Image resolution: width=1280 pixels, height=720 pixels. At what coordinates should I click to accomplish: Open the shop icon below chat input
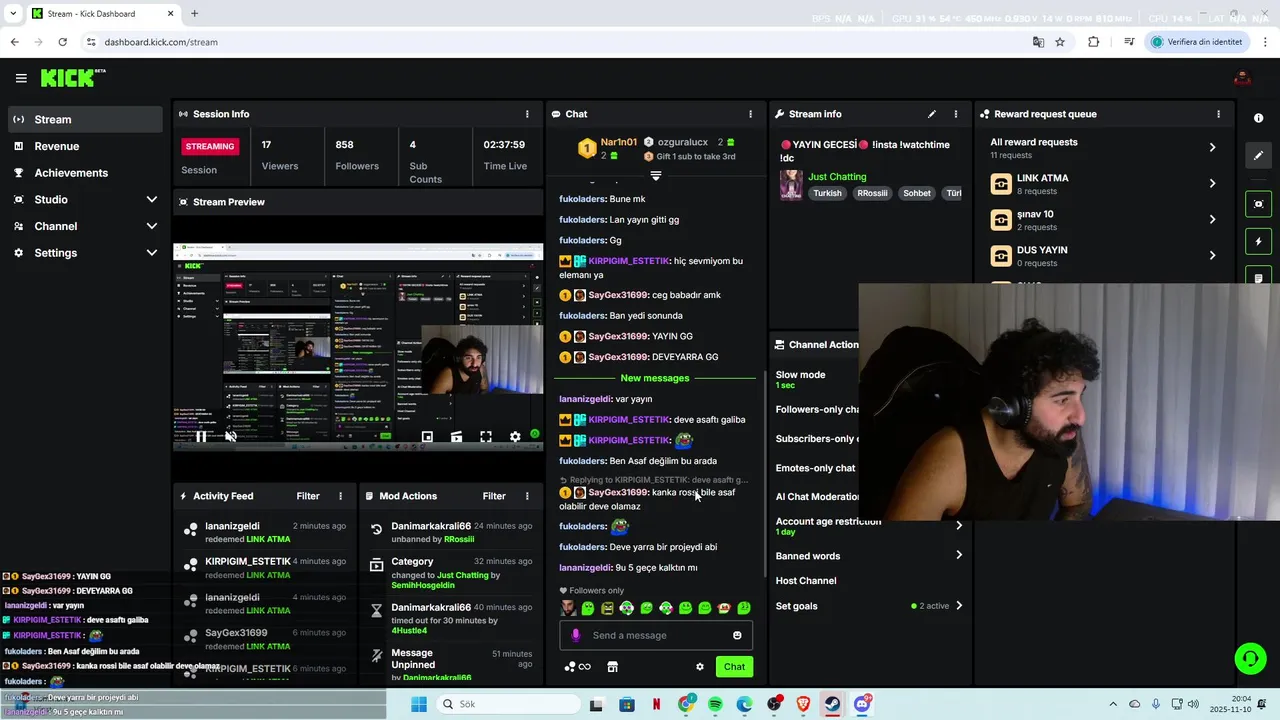click(612, 667)
